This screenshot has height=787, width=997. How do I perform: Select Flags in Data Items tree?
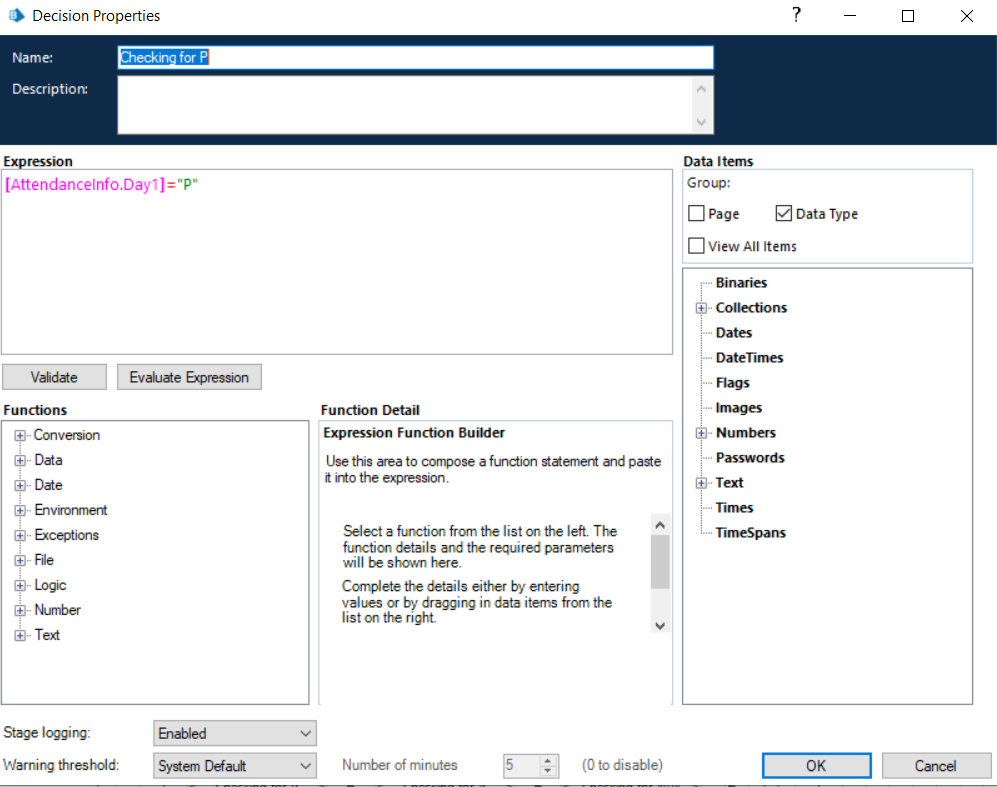(x=732, y=383)
